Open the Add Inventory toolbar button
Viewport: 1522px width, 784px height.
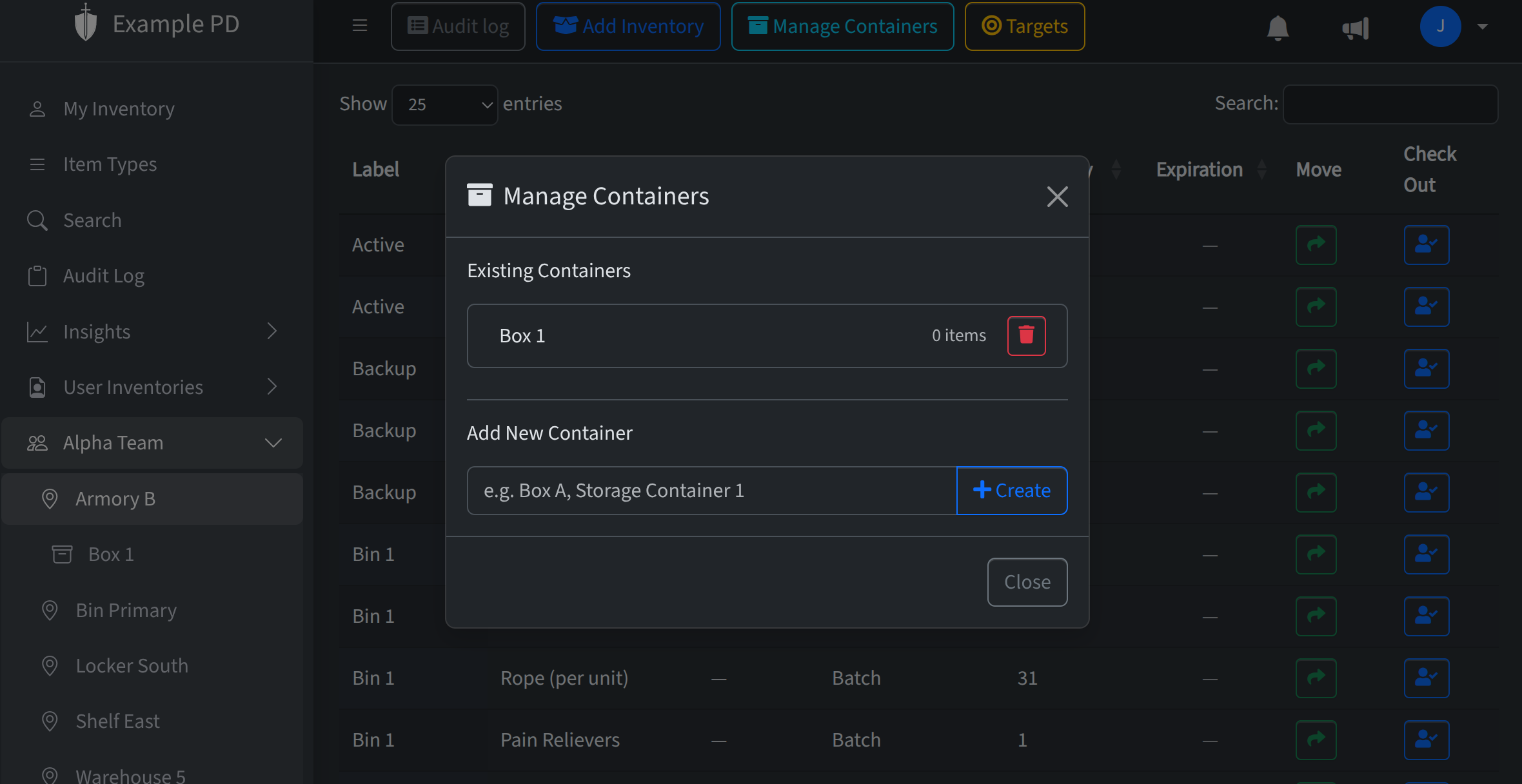tap(628, 26)
